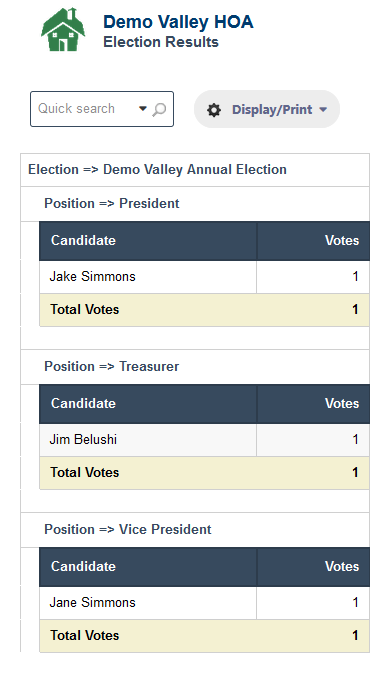Open the Display/Print button menu
Image resolution: width=392 pixels, height=675 pixels.
[x=267, y=109]
